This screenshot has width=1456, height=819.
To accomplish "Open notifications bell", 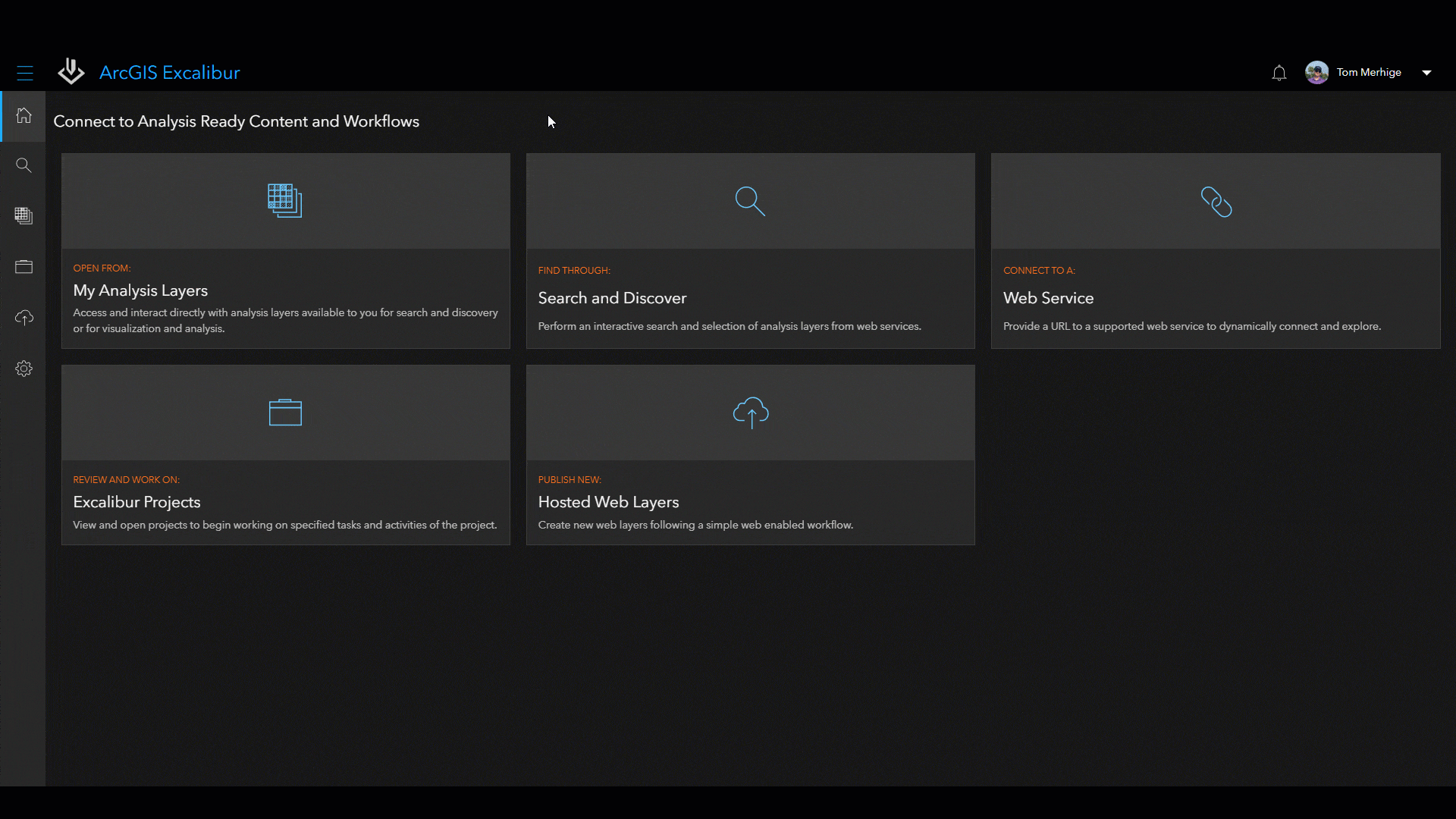I will click(1279, 73).
